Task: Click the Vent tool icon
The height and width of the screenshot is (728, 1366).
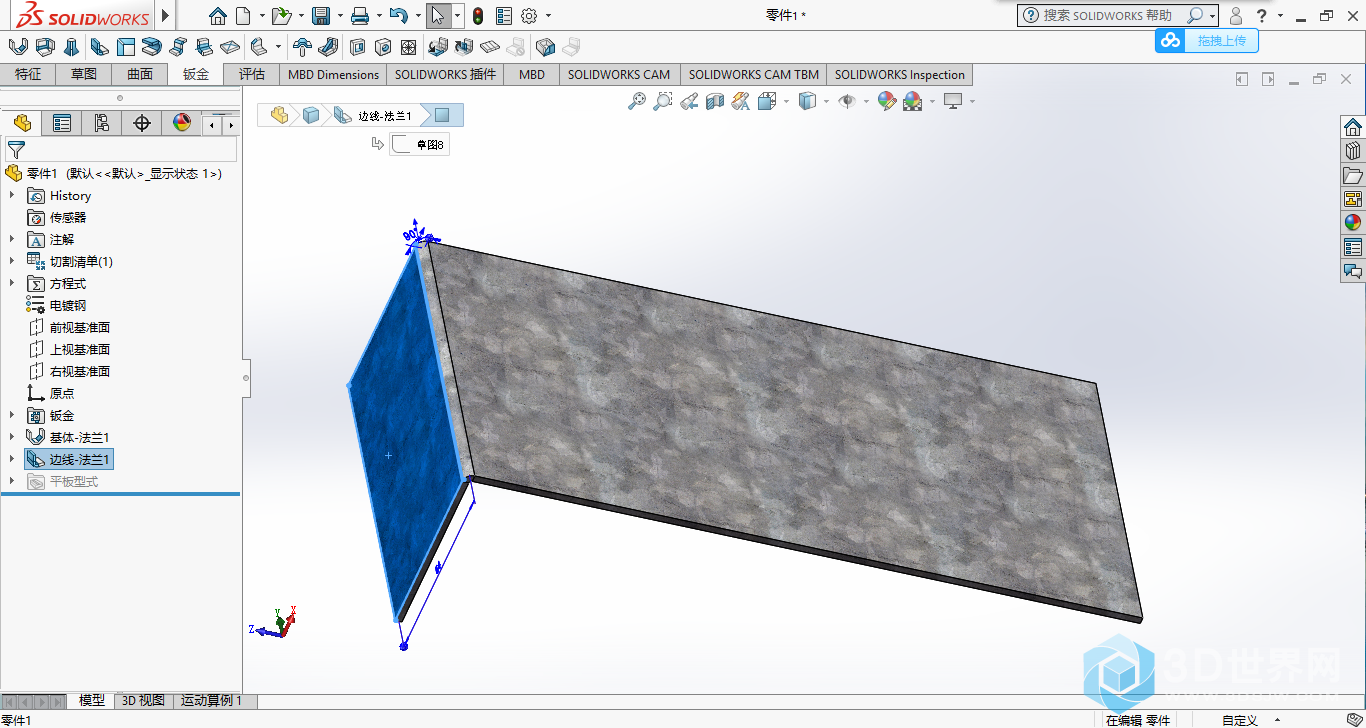Action: (x=409, y=46)
